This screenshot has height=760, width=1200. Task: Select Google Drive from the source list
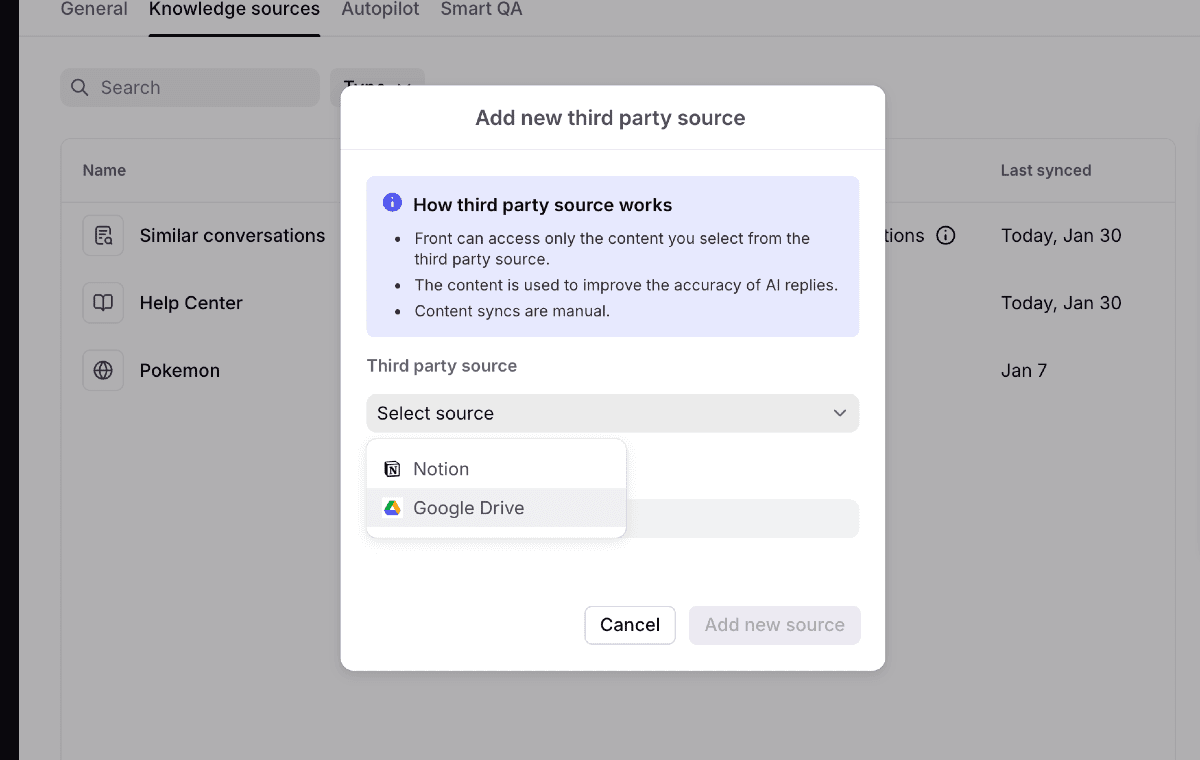coord(468,507)
